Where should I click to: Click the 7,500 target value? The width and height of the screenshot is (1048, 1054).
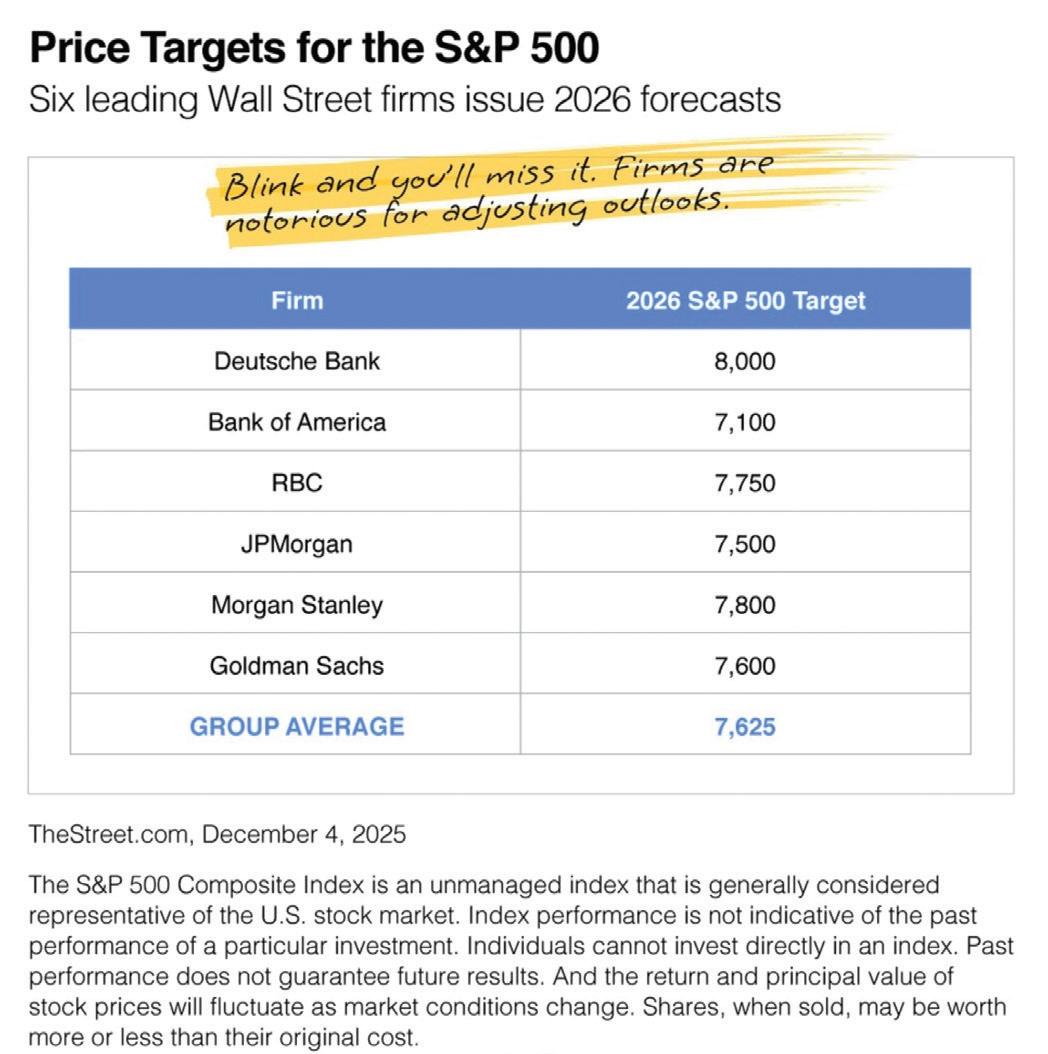tap(745, 544)
